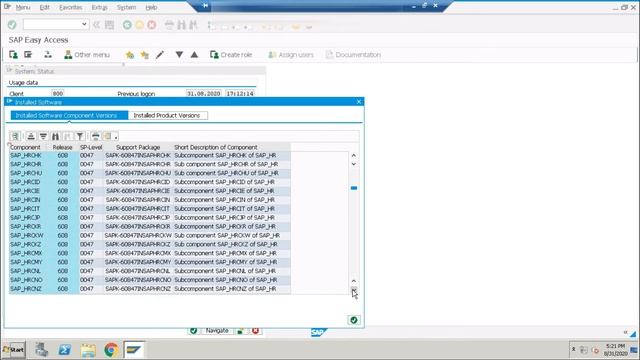Screen dimensions: 640x360
Task: Close the Installed Software dialog
Action: coord(359,102)
